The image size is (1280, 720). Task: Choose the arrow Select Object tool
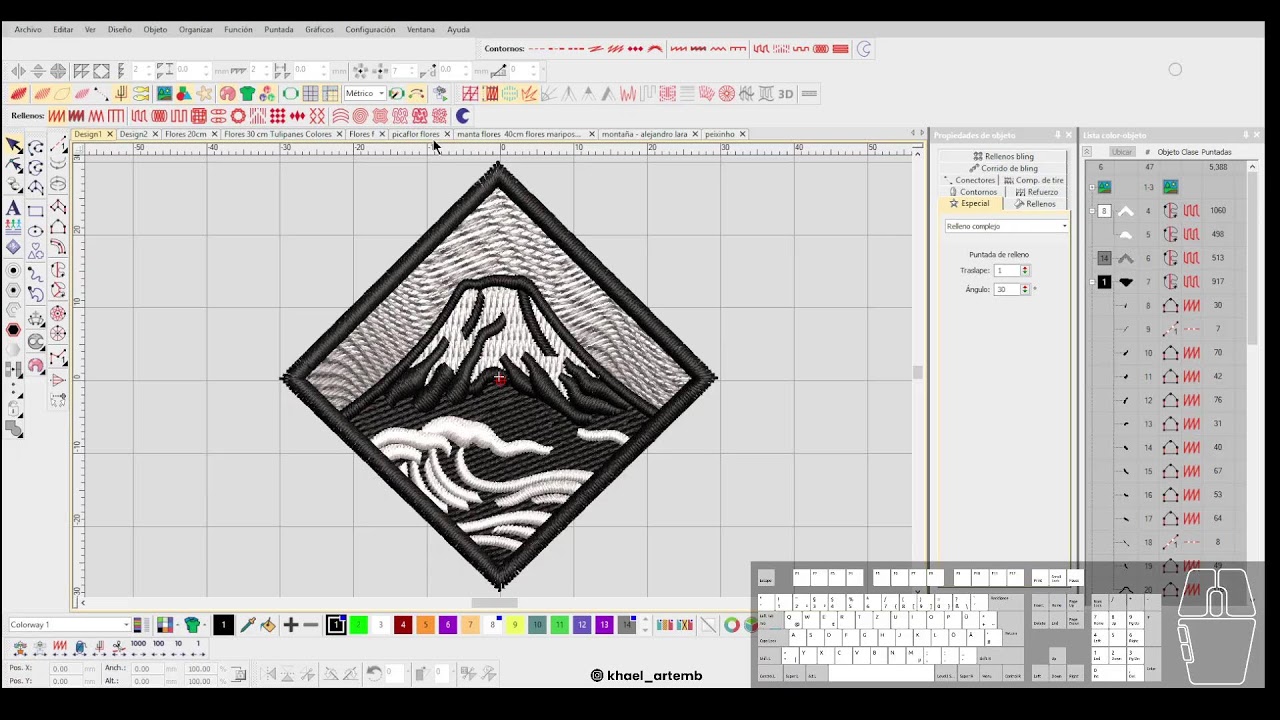pyautogui.click(x=14, y=146)
